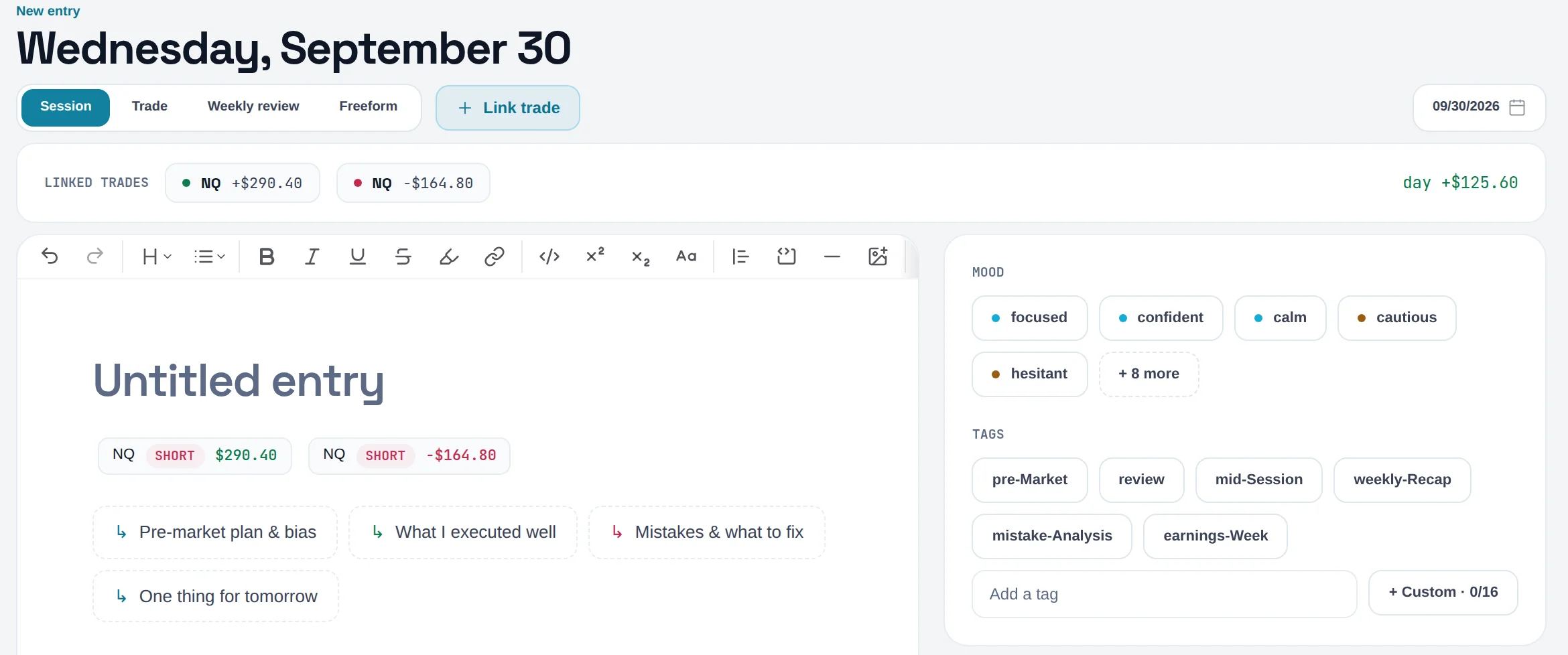
Task: Open the calendar date picker icon
Action: click(x=1517, y=107)
